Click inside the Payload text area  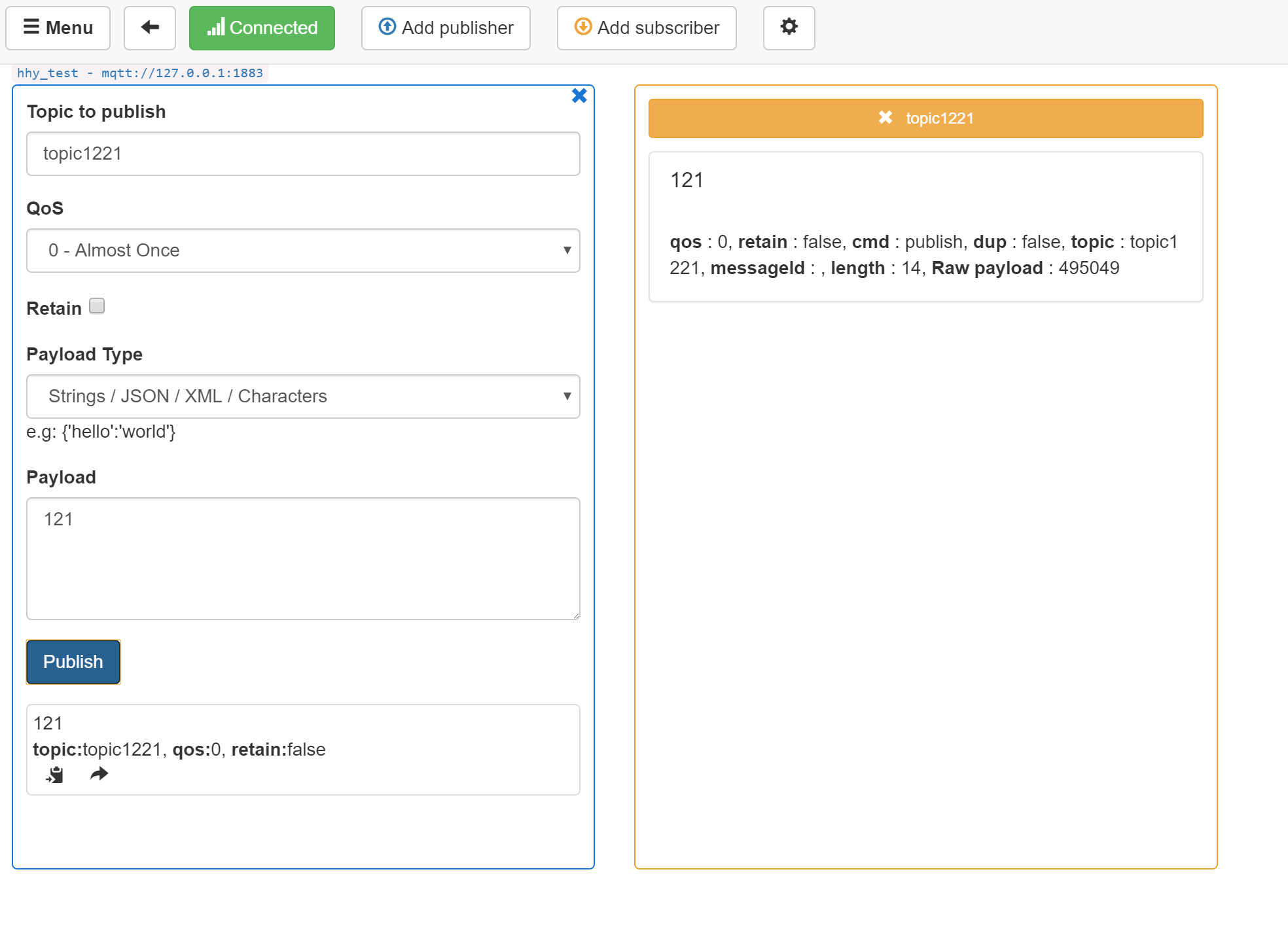coord(303,559)
